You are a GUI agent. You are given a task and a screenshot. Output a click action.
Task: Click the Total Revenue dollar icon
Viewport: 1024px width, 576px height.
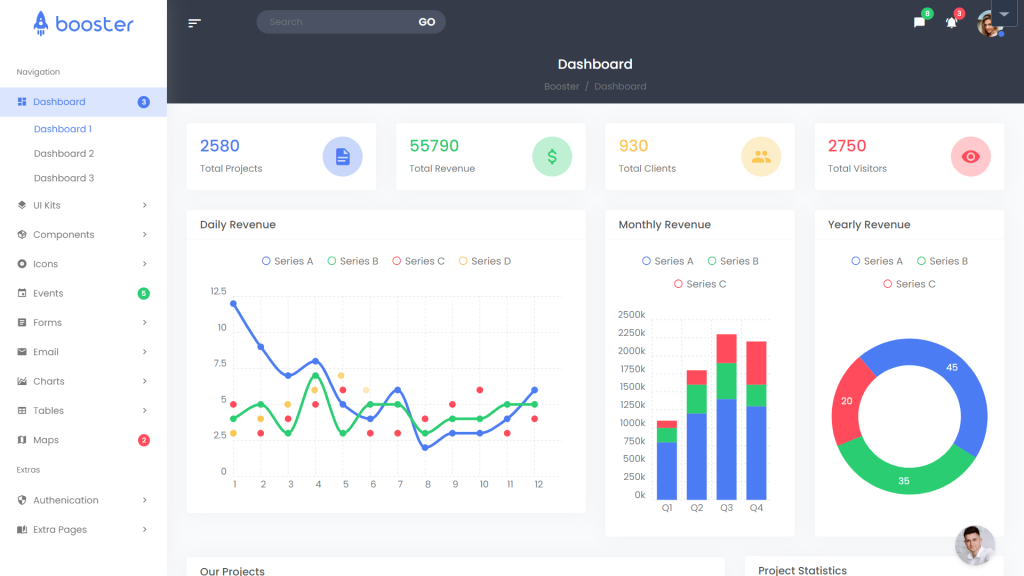click(x=552, y=156)
